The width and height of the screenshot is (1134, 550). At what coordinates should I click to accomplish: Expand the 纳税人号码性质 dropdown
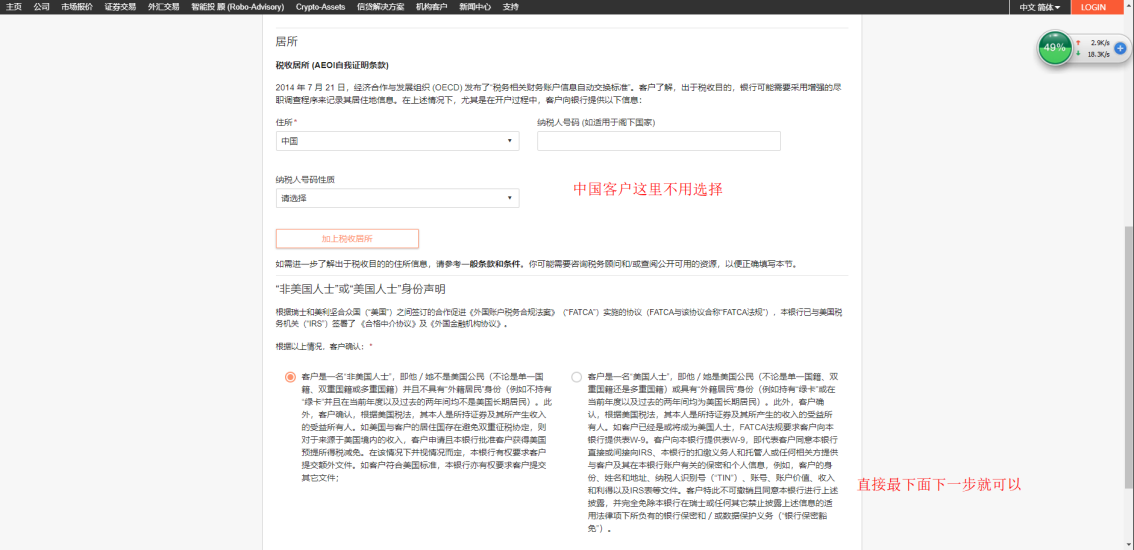coord(397,198)
